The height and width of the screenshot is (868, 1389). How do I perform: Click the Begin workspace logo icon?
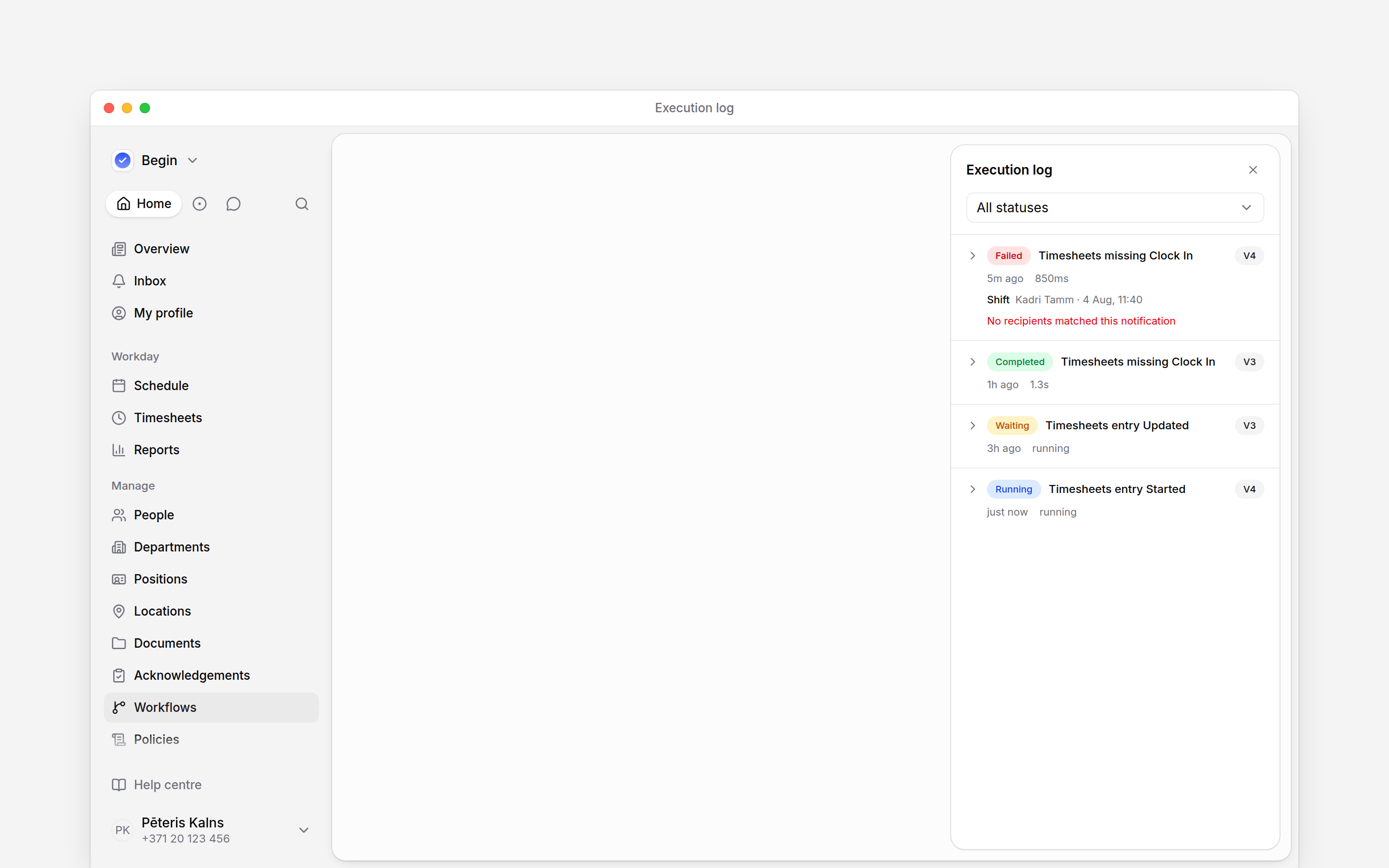coord(122,160)
